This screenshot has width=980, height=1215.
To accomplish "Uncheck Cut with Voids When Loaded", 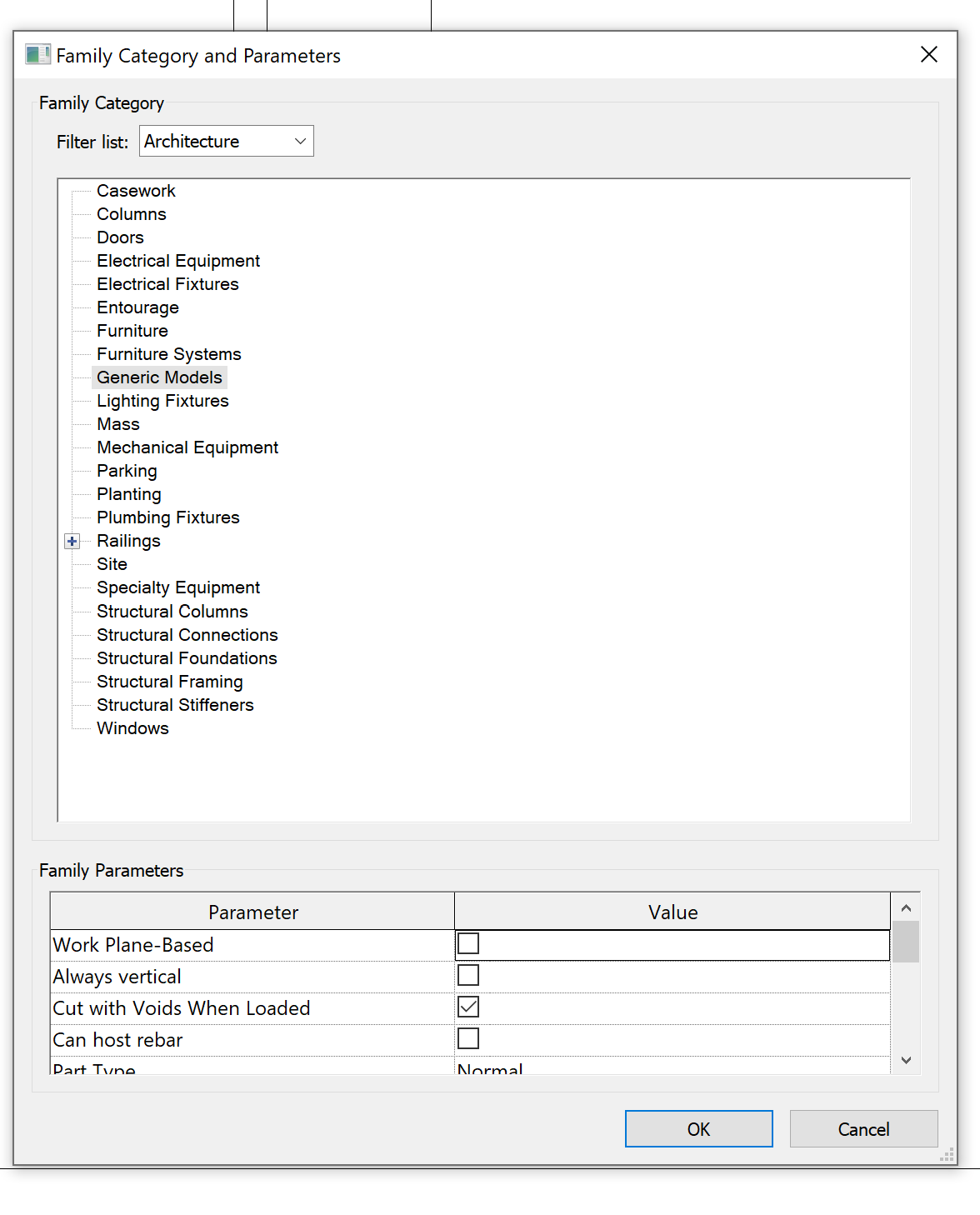I will point(467,1006).
